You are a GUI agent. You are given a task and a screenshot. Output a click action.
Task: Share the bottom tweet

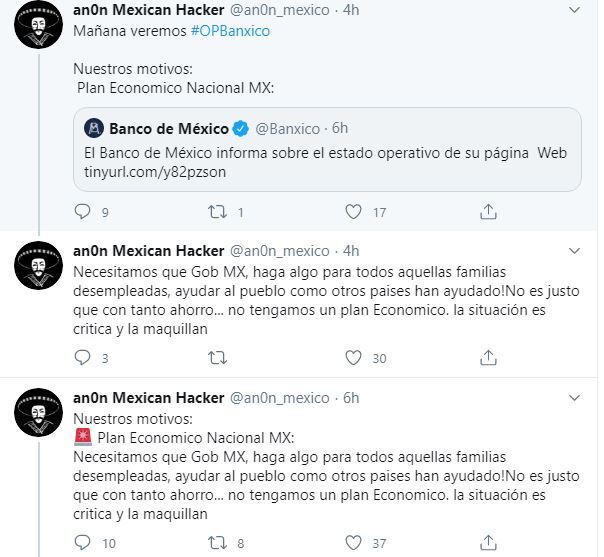pyautogui.click(x=488, y=543)
